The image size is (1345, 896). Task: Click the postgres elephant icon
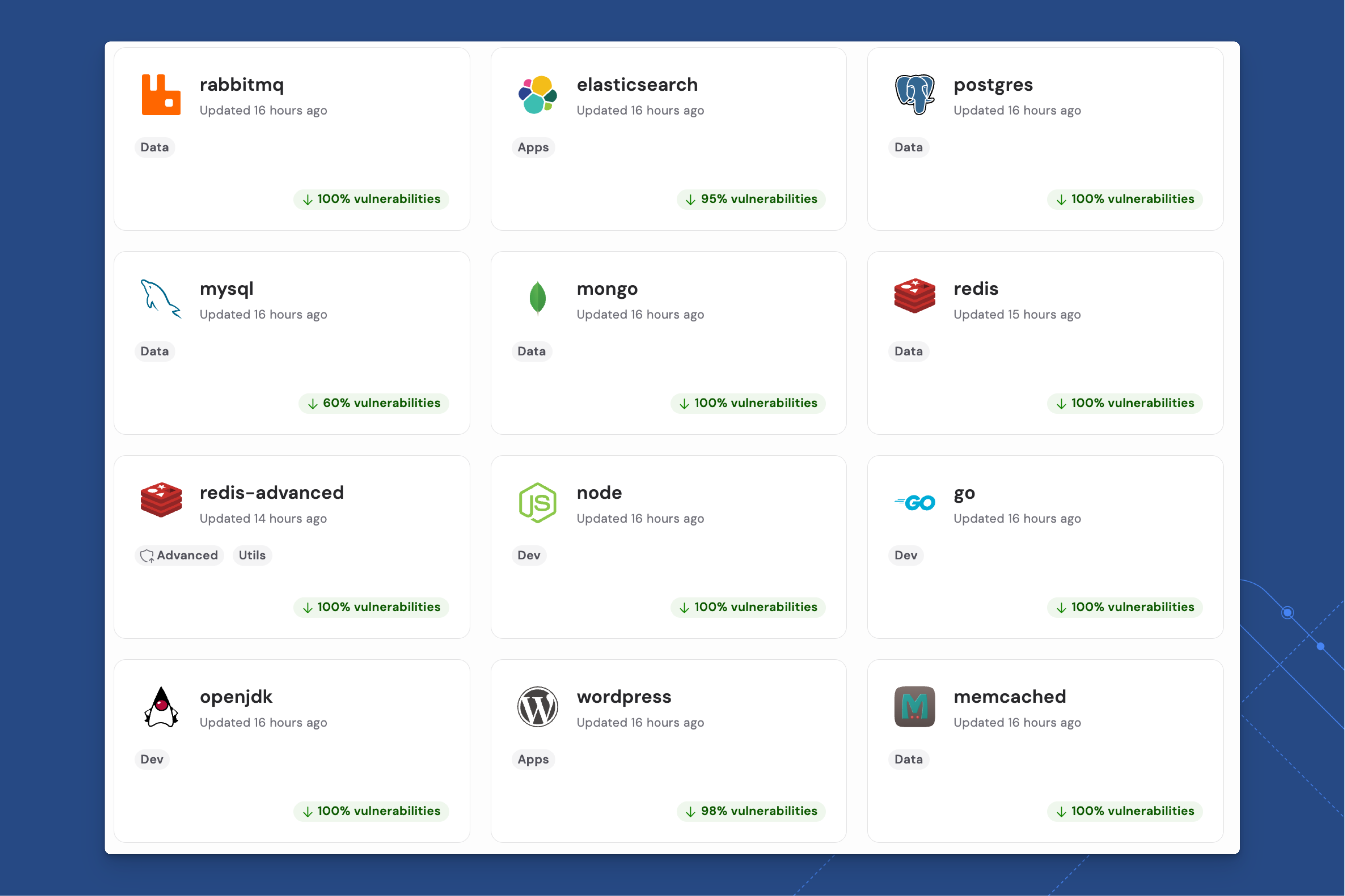point(915,94)
